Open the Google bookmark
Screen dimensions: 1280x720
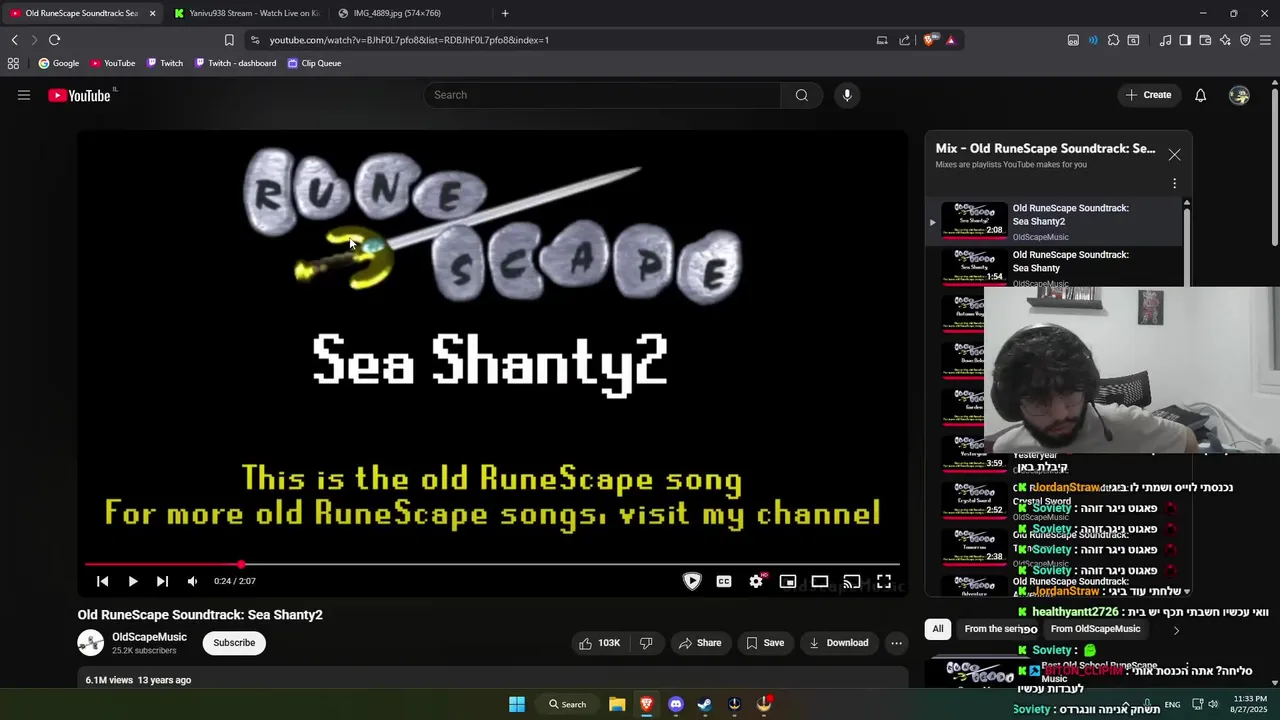(x=58, y=63)
